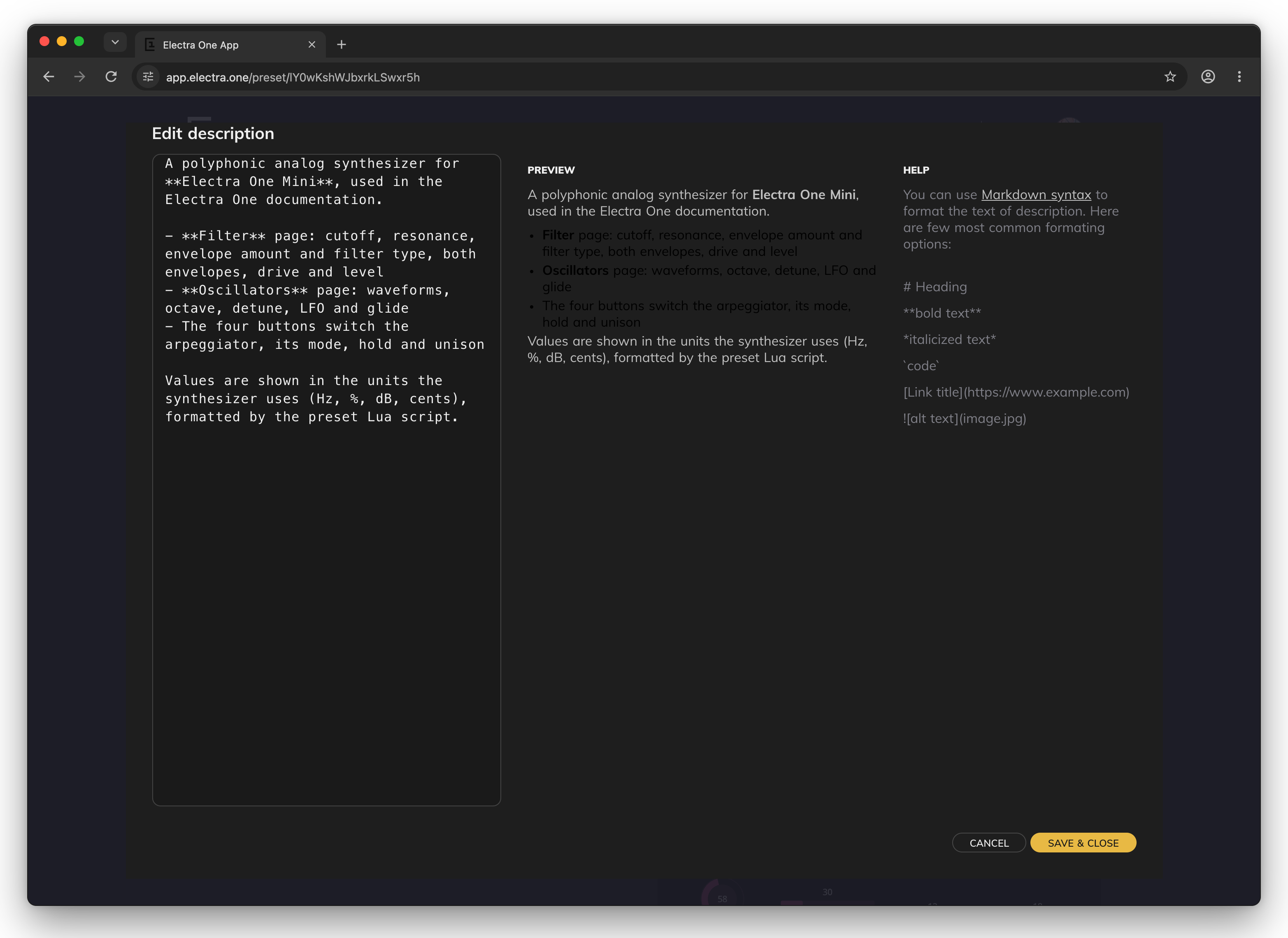The width and height of the screenshot is (1288, 938).
Task: Select the Electra One App tab
Action: pos(230,44)
